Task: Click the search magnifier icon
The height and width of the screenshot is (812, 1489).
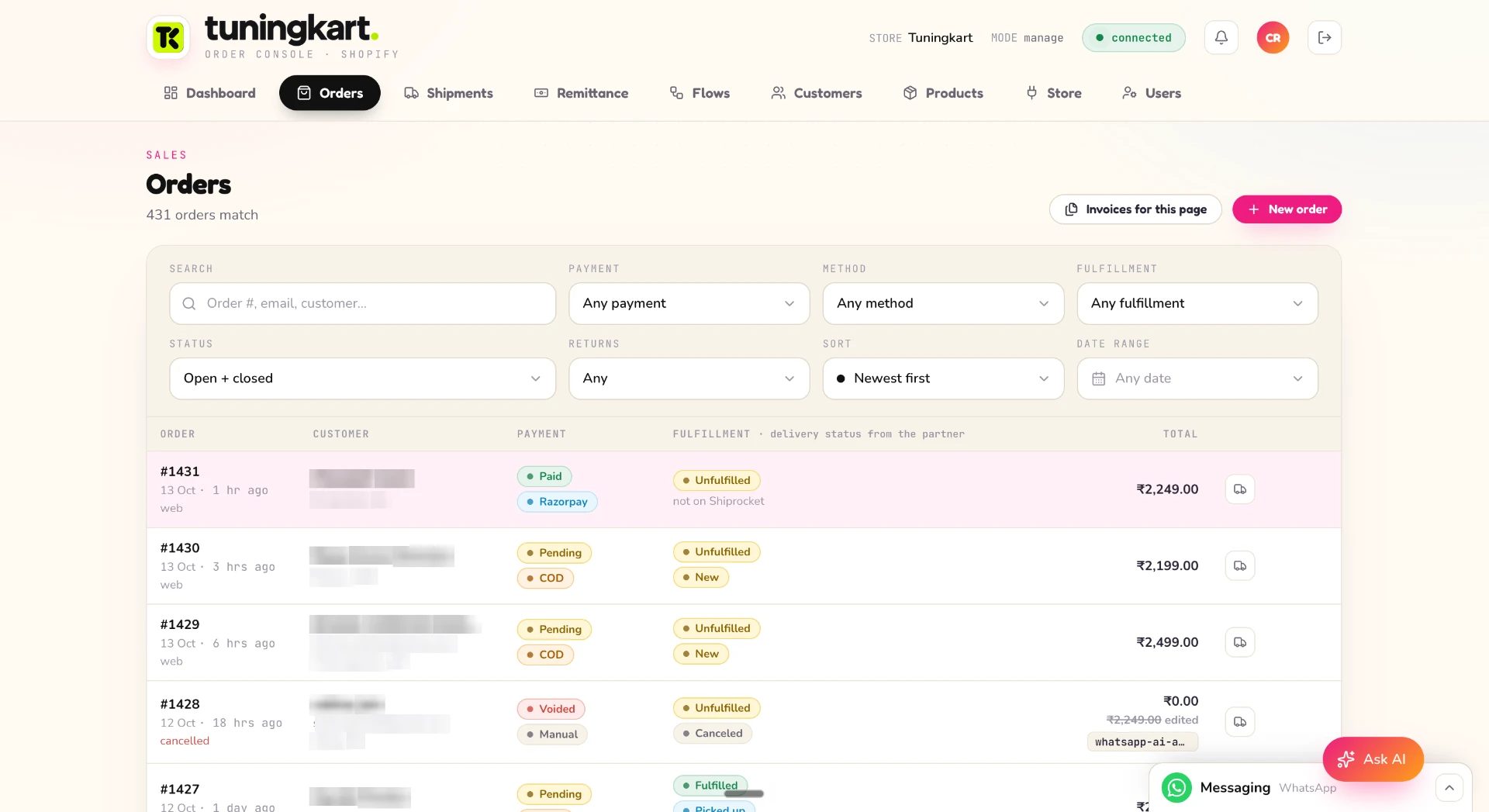Action: point(188,303)
